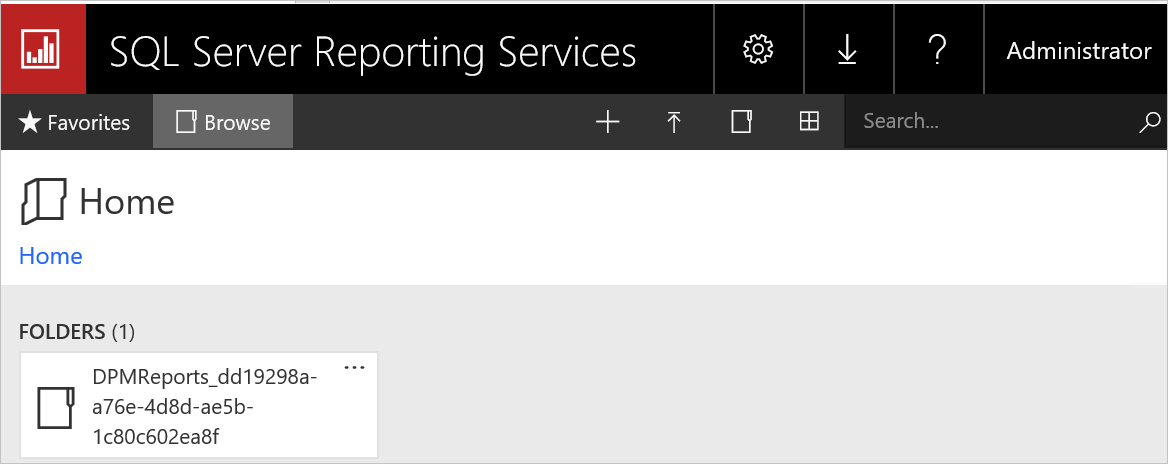Click the large Home folder icon
This screenshot has width=1168, height=464.
pos(43,202)
